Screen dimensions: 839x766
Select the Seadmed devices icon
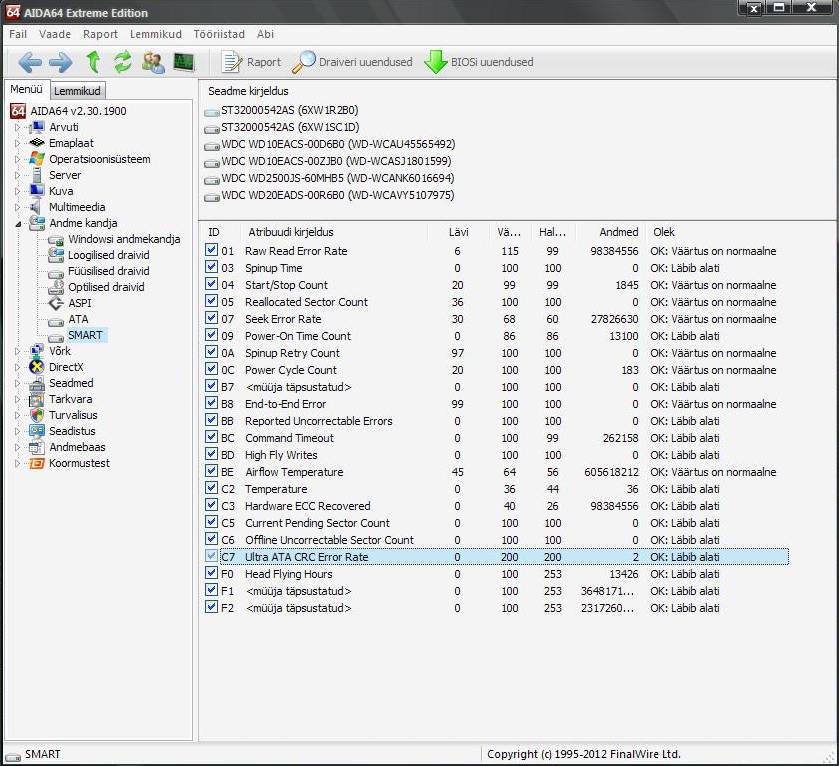coord(36,383)
